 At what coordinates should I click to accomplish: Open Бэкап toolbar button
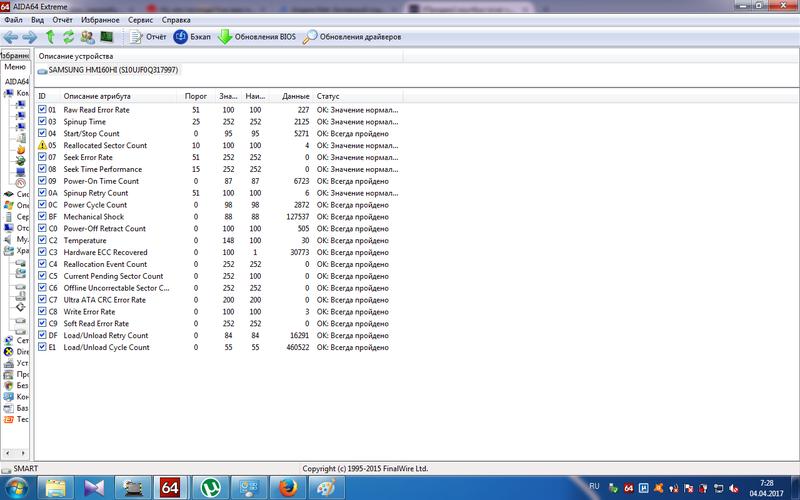(x=192, y=37)
